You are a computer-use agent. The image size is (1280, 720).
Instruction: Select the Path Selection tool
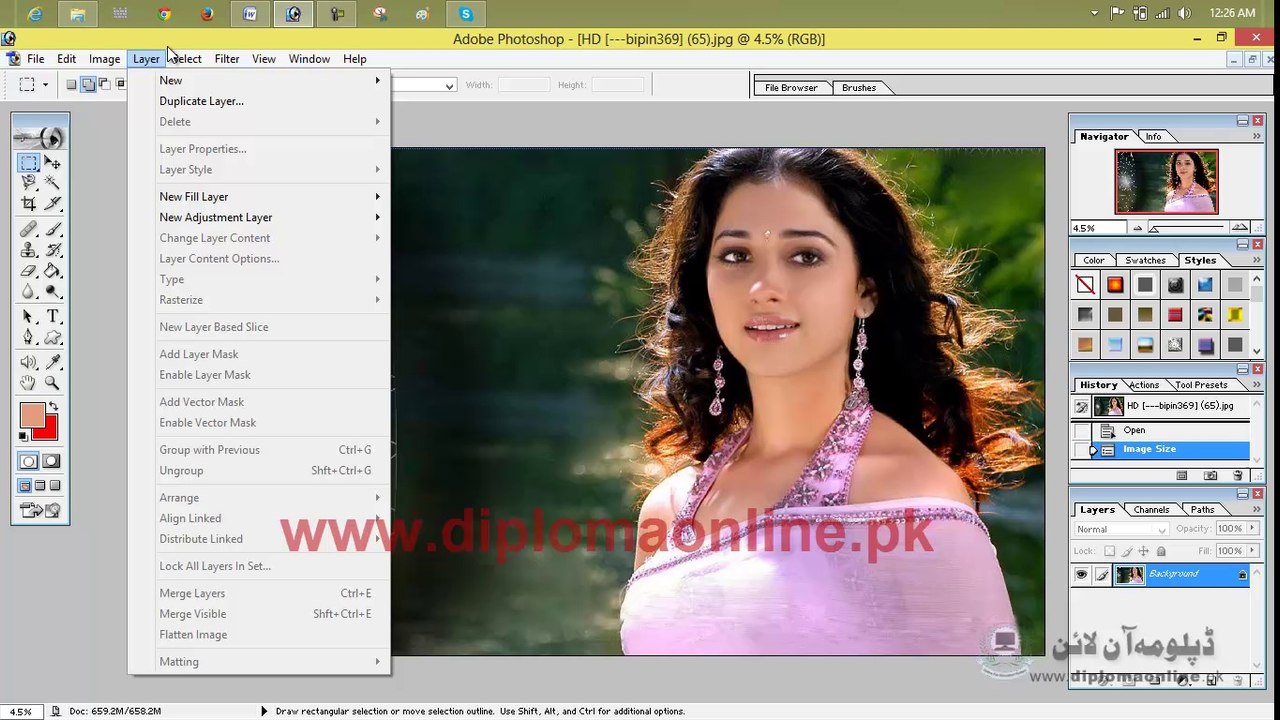tap(29, 317)
